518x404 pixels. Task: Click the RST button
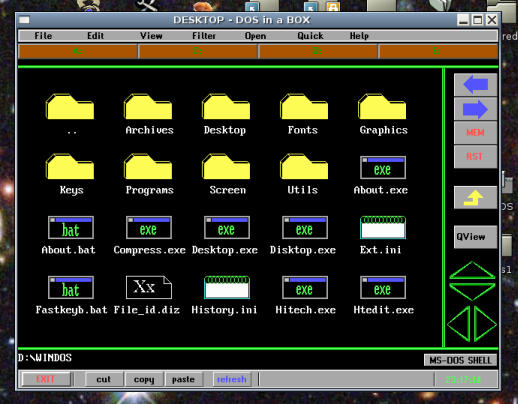475,157
